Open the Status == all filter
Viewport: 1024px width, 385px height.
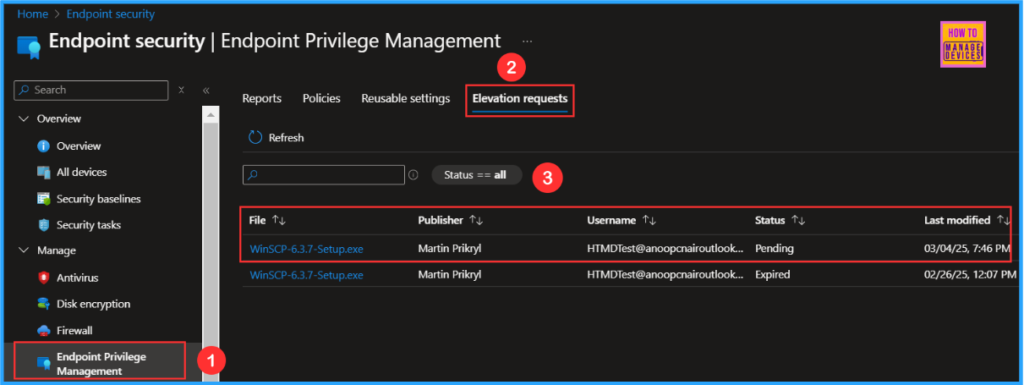(477, 175)
